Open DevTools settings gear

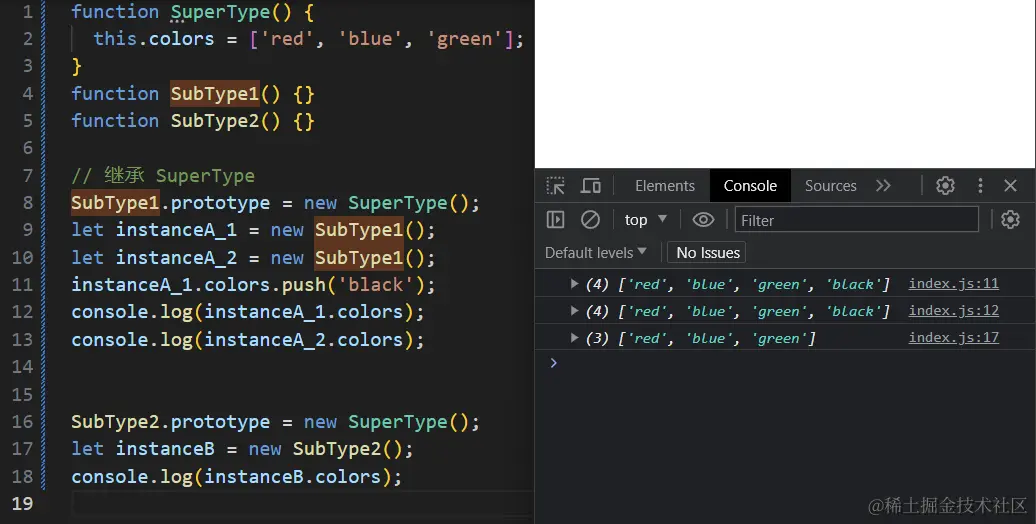point(945,186)
